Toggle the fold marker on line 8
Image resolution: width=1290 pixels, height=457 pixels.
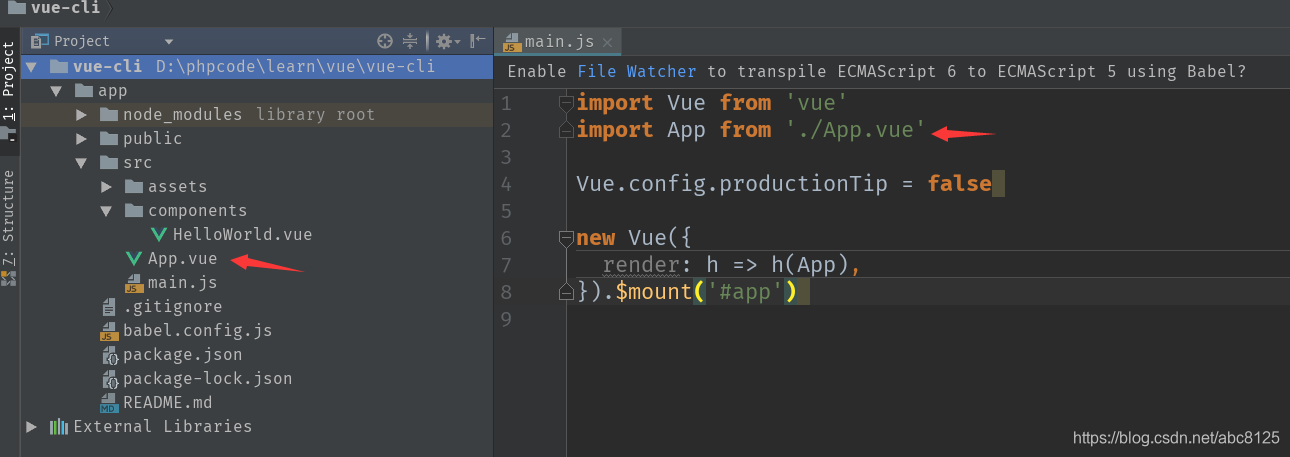tap(566, 292)
